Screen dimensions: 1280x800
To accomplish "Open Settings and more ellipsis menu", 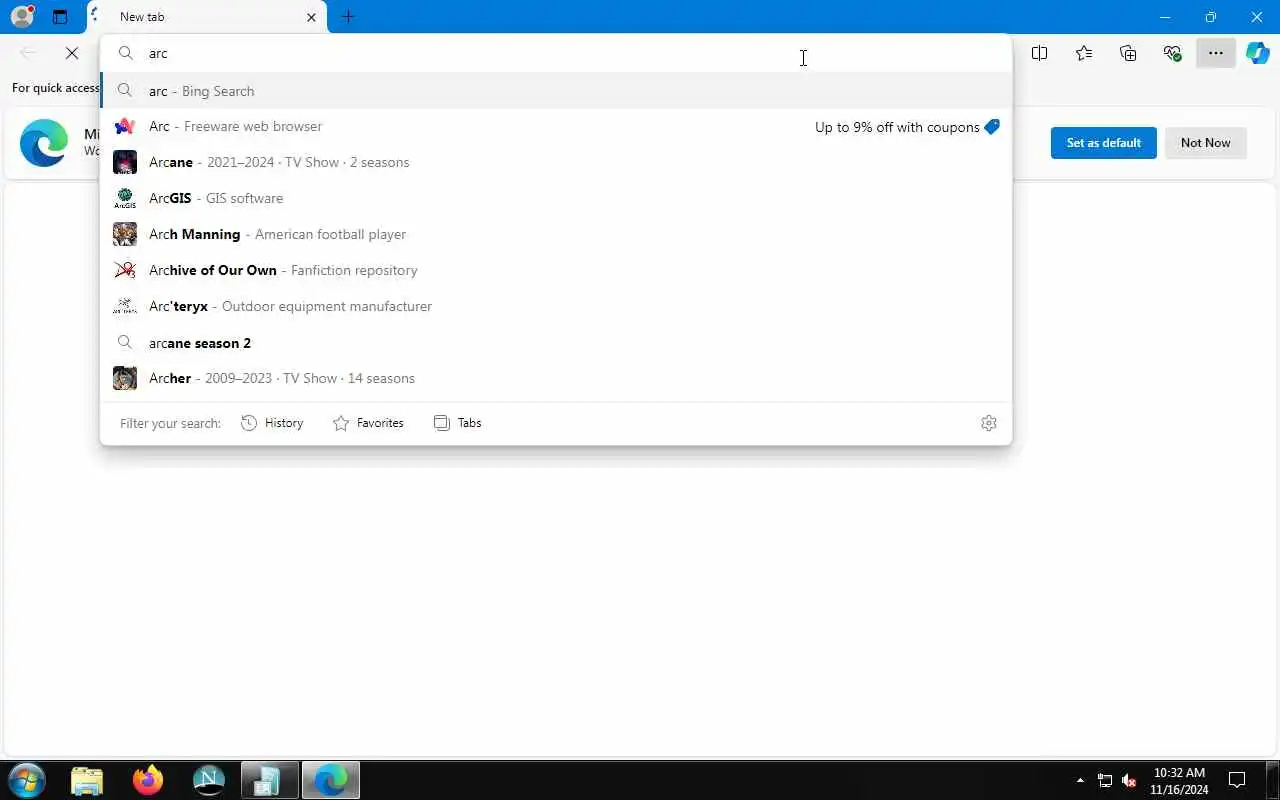I will (x=1216, y=53).
